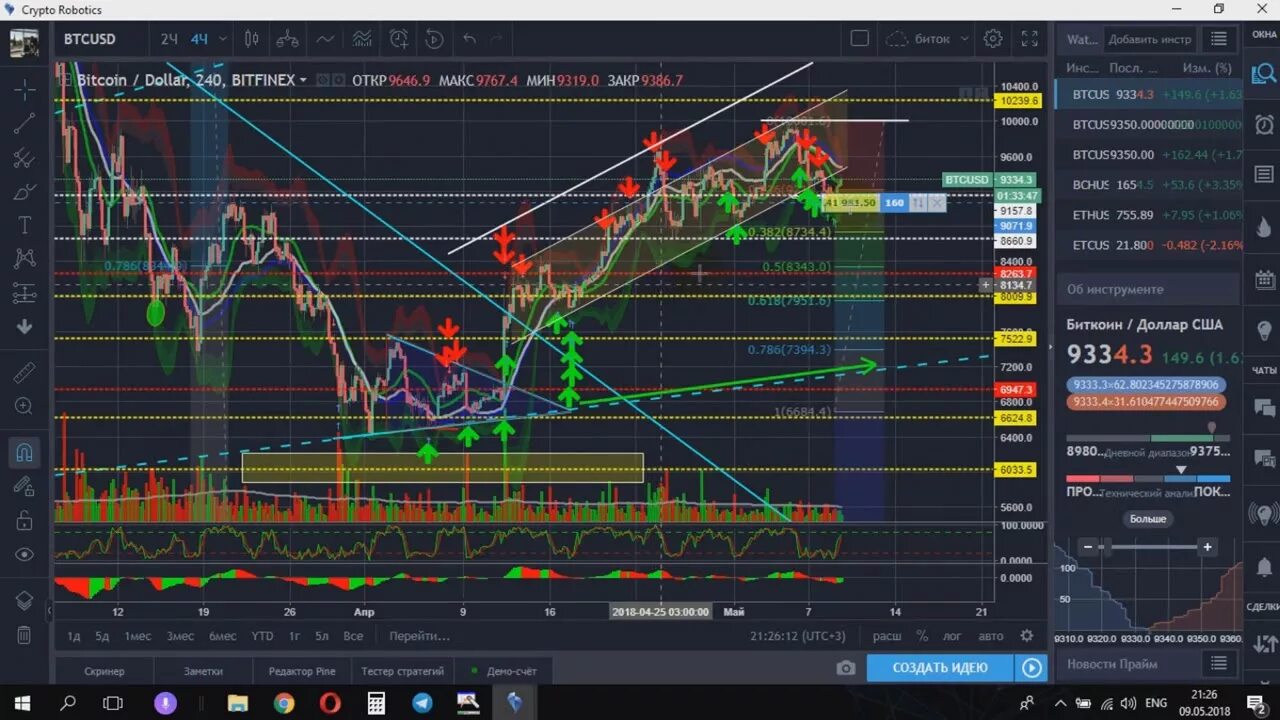This screenshot has height=720, width=1280.
Task: Select the ruler measure tool
Action: click(x=25, y=373)
